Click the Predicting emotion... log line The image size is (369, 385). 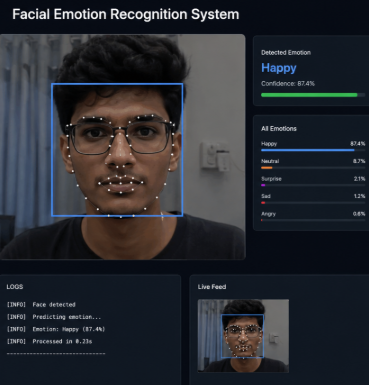point(54,317)
